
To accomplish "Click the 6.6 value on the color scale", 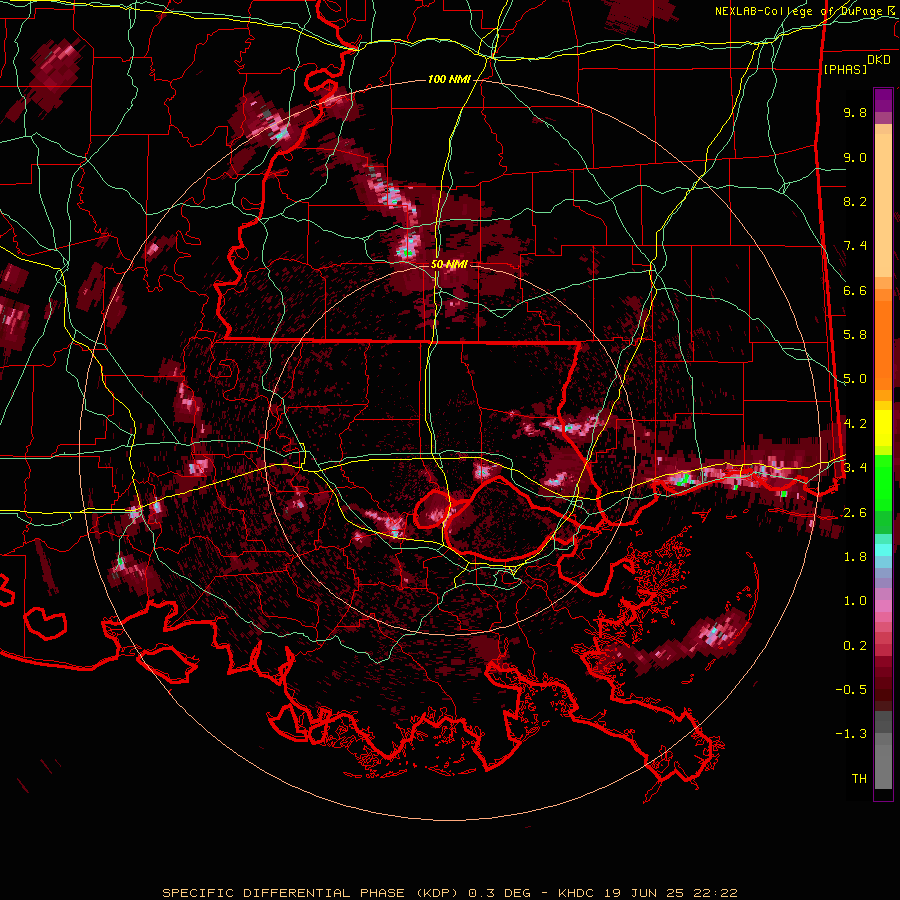I will (x=855, y=290).
